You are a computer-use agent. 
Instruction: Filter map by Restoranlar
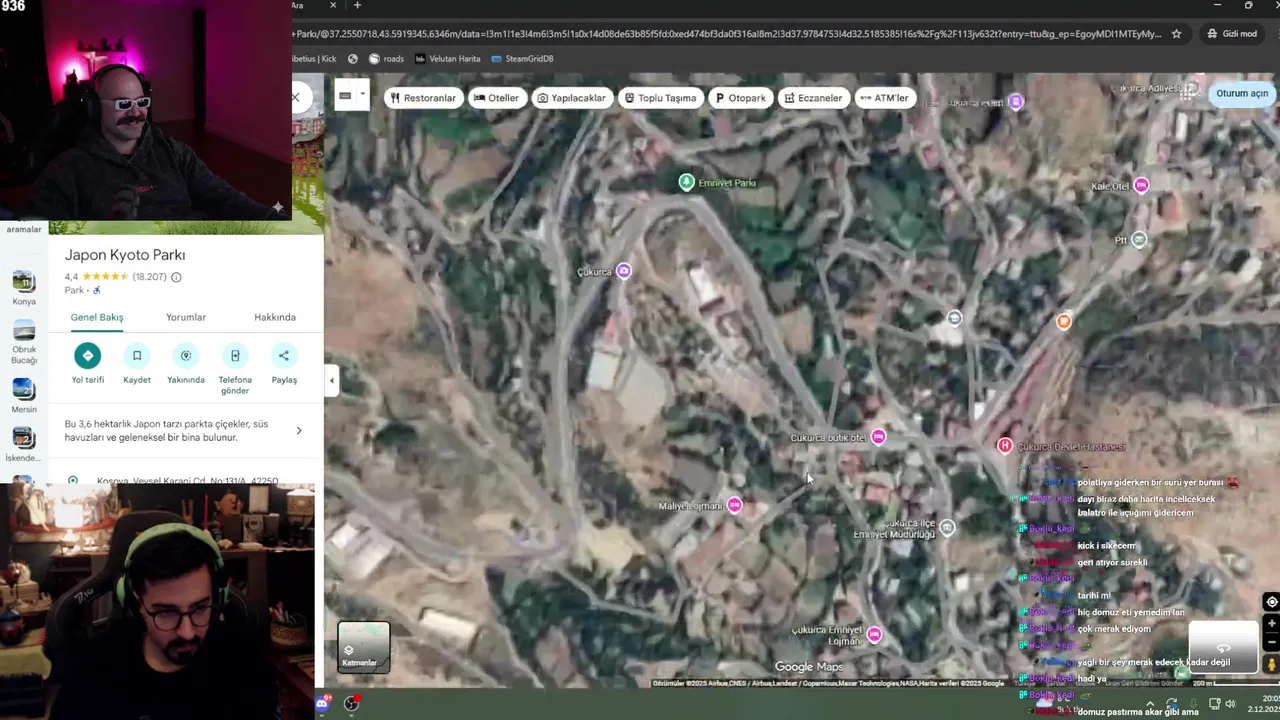[423, 98]
